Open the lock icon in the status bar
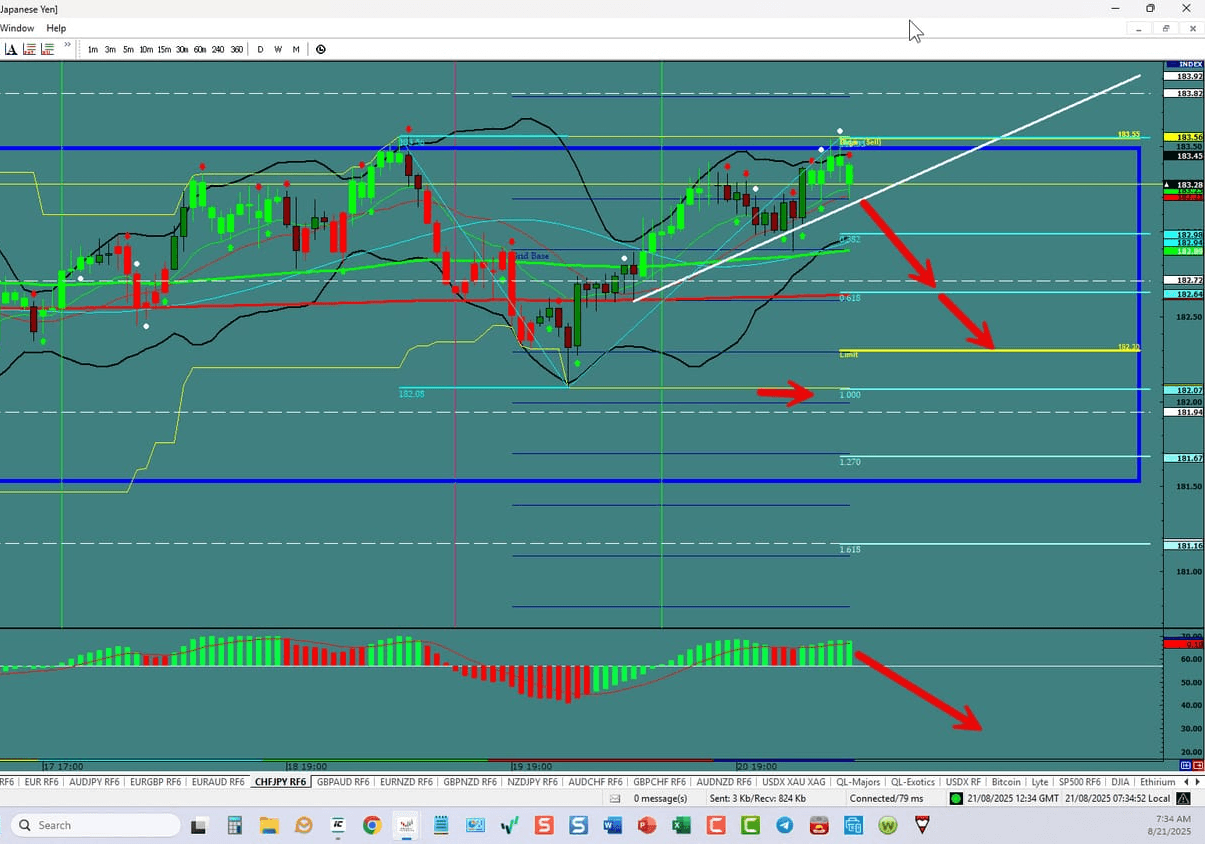Screen dimensions: 1205x844 [x=1182, y=798]
